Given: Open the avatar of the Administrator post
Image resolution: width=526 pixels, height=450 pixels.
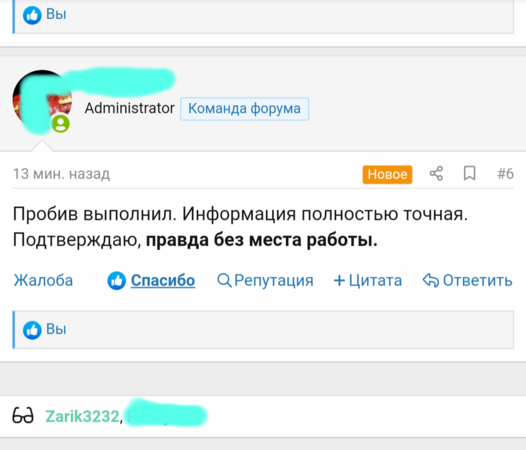Looking at the screenshot, I should (42, 100).
